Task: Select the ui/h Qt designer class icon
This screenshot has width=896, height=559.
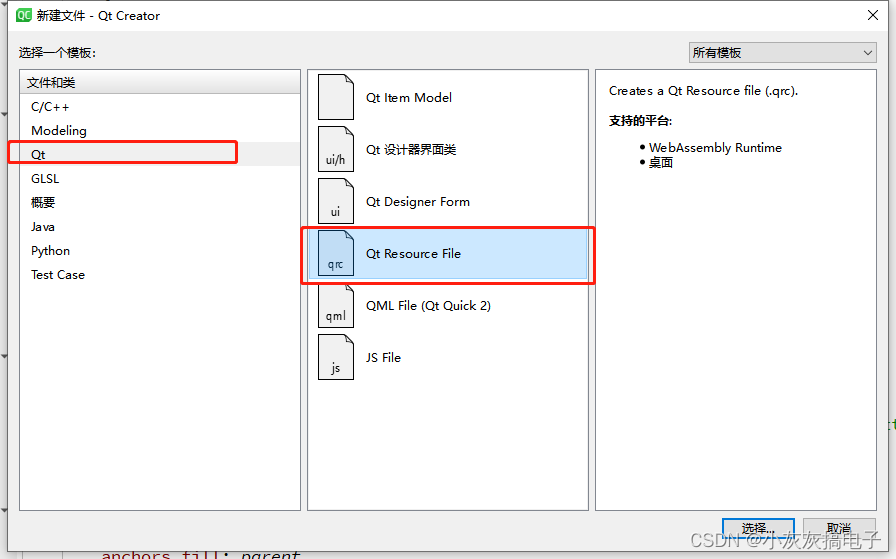Action: click(336, 149)
